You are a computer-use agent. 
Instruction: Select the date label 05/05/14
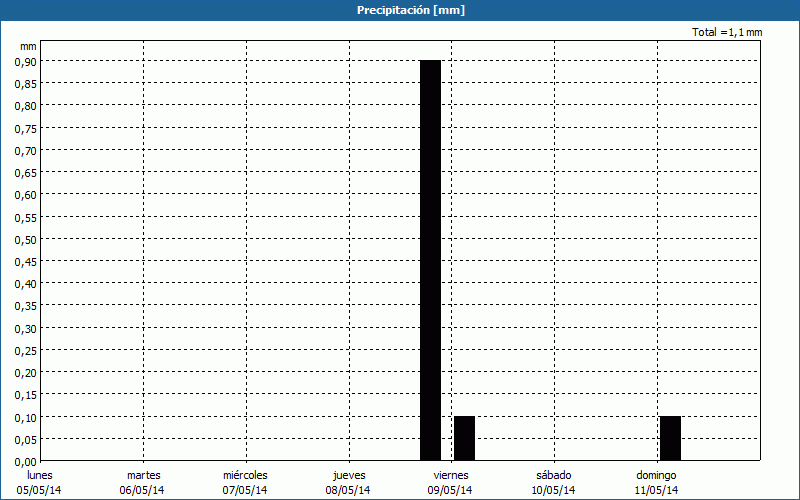39,490
